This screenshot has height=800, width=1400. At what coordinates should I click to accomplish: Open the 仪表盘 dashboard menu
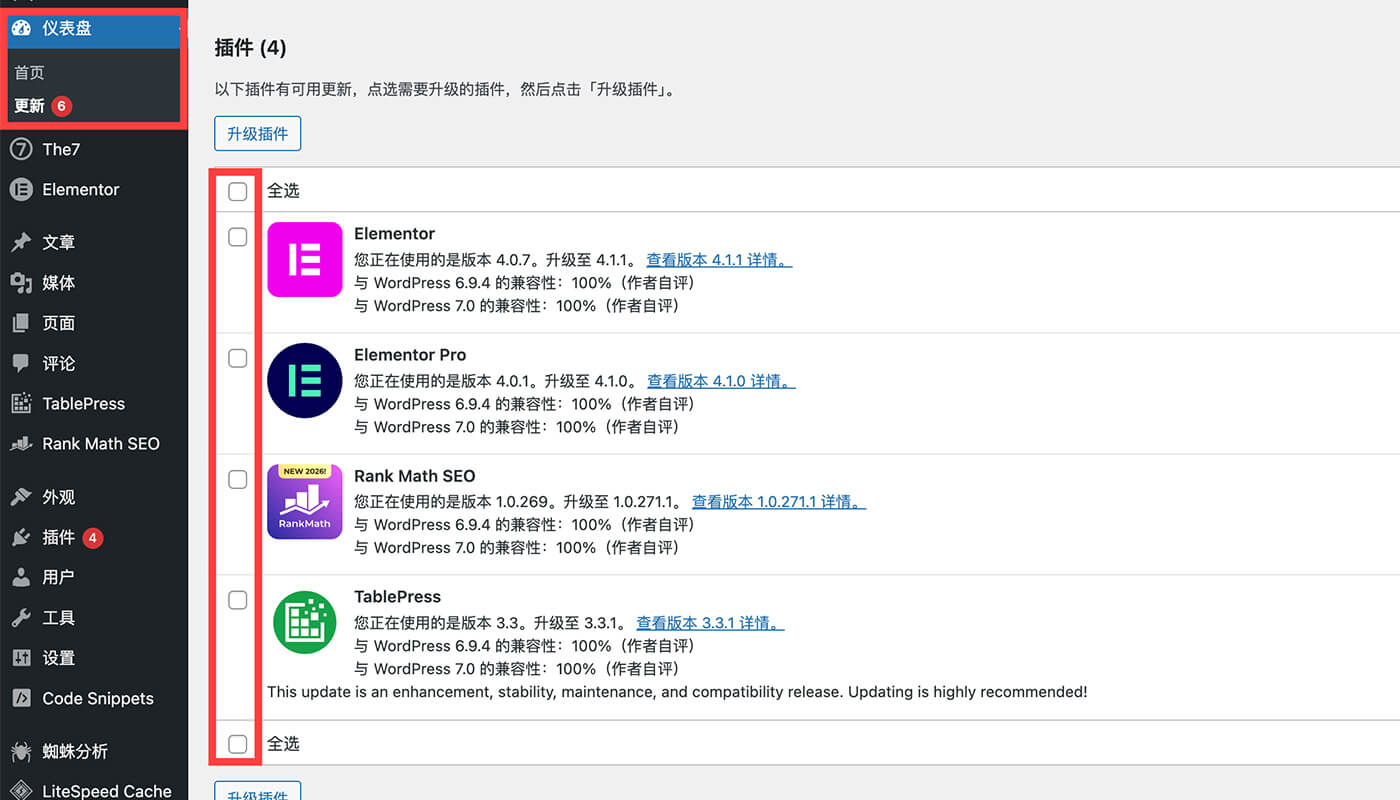94,28
